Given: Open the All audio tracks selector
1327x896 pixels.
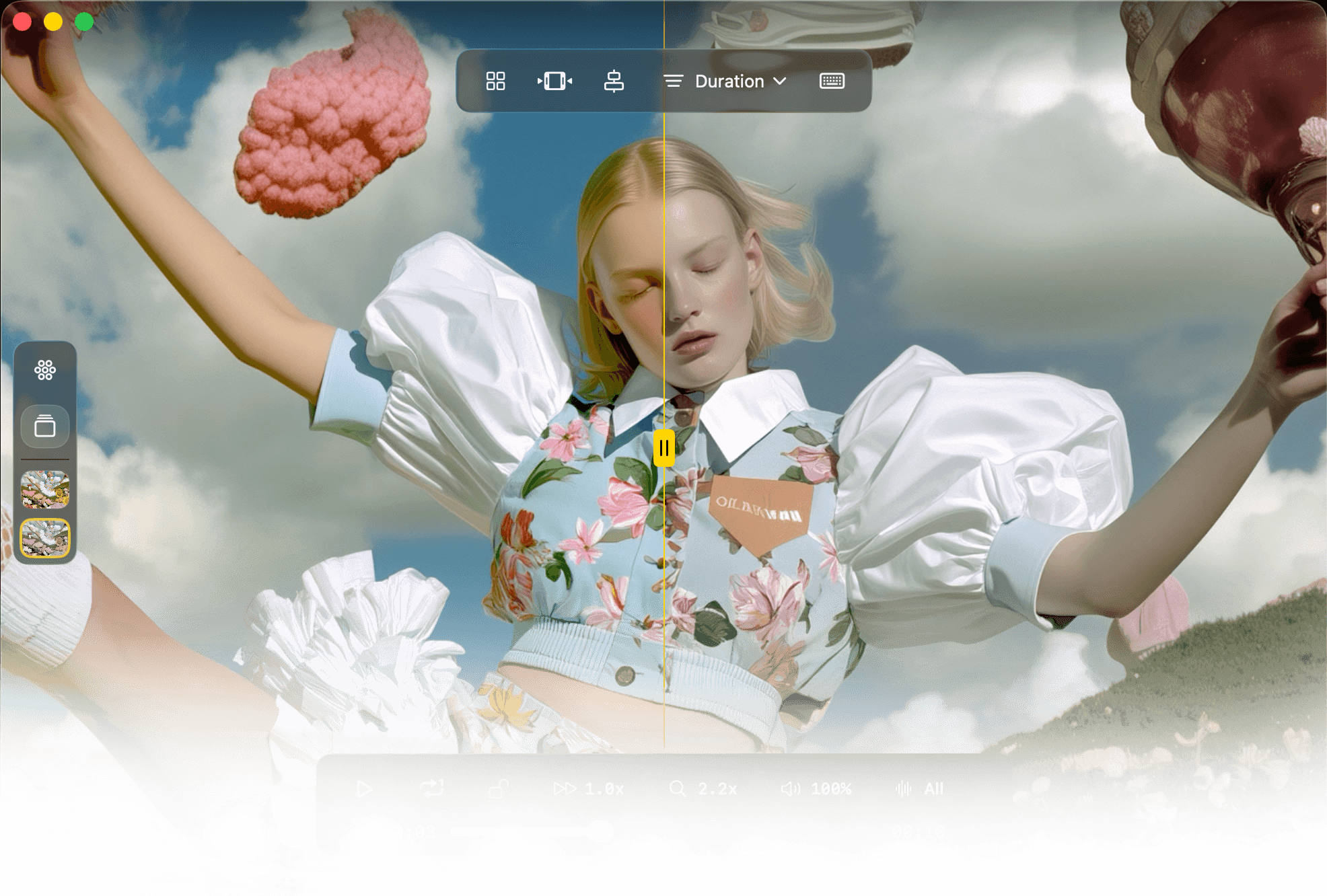Looking at the screenshot, I should (x=920, y=788).
